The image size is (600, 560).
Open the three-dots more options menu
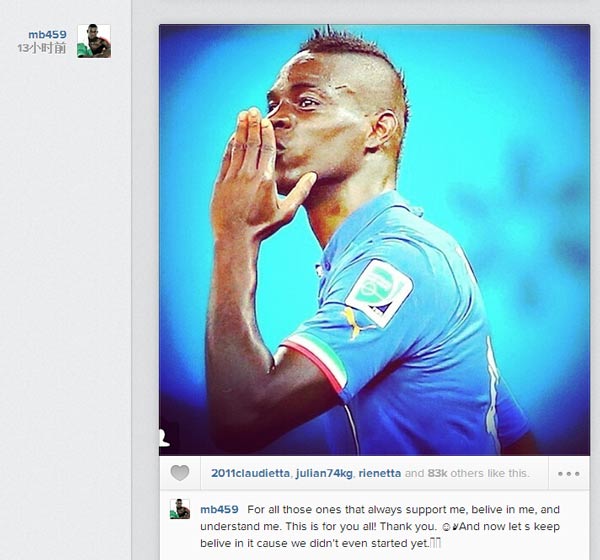click(569, 473)
